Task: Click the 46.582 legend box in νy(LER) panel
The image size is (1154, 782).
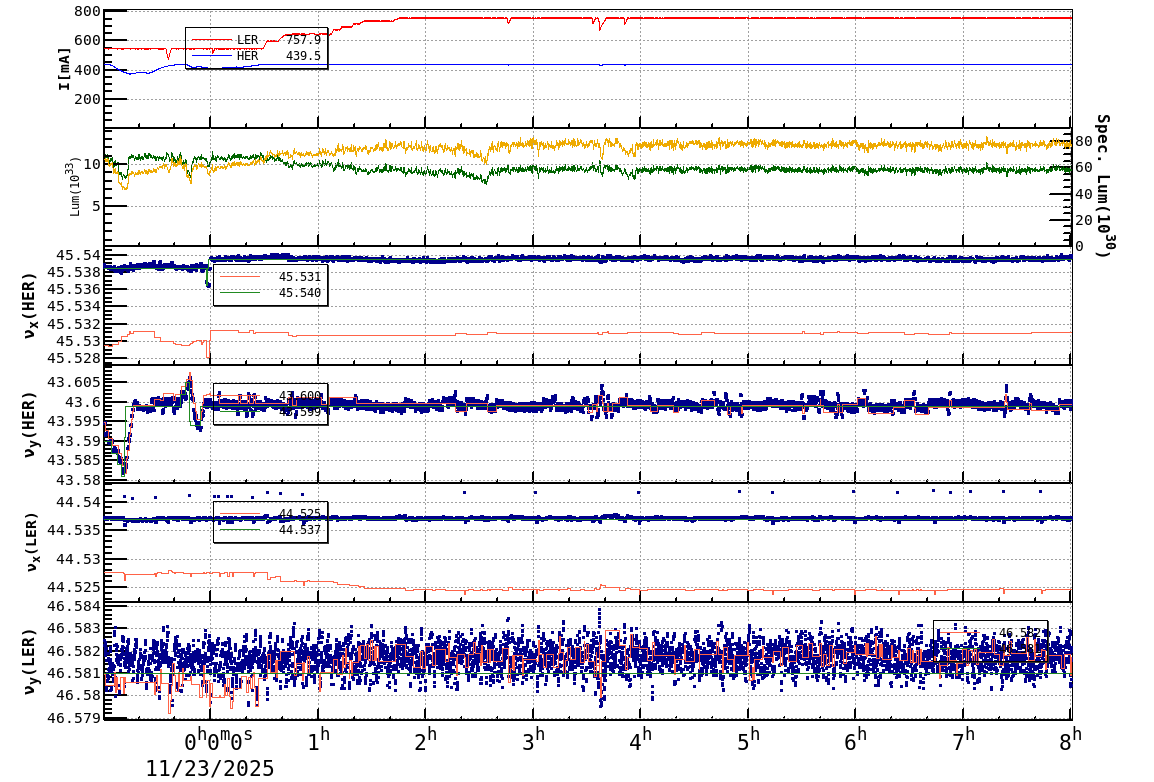Action: [991, 641]
